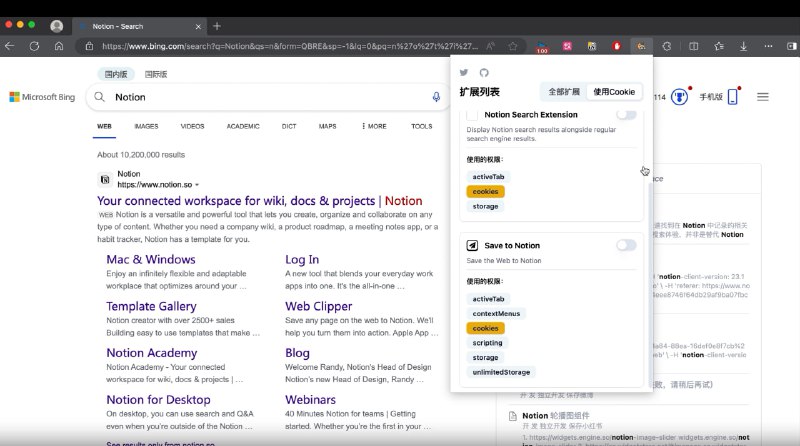
Task: Open the mobile version phone icon
Action: pos(733,96)
